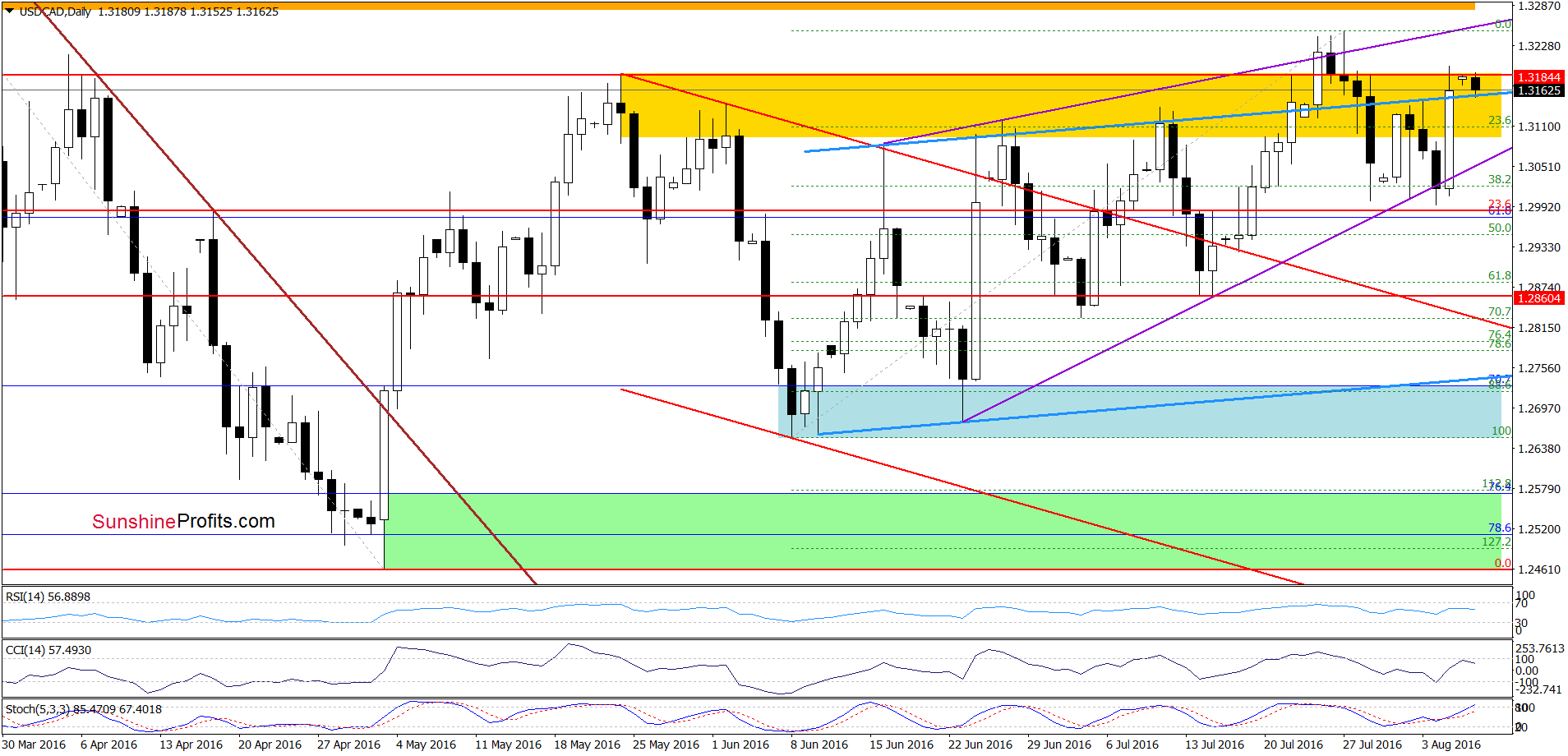The height and width of the screenshot is (756, 1568).
Task: Click the 1.24610 price axis value
Action: tap(1538, 569)
